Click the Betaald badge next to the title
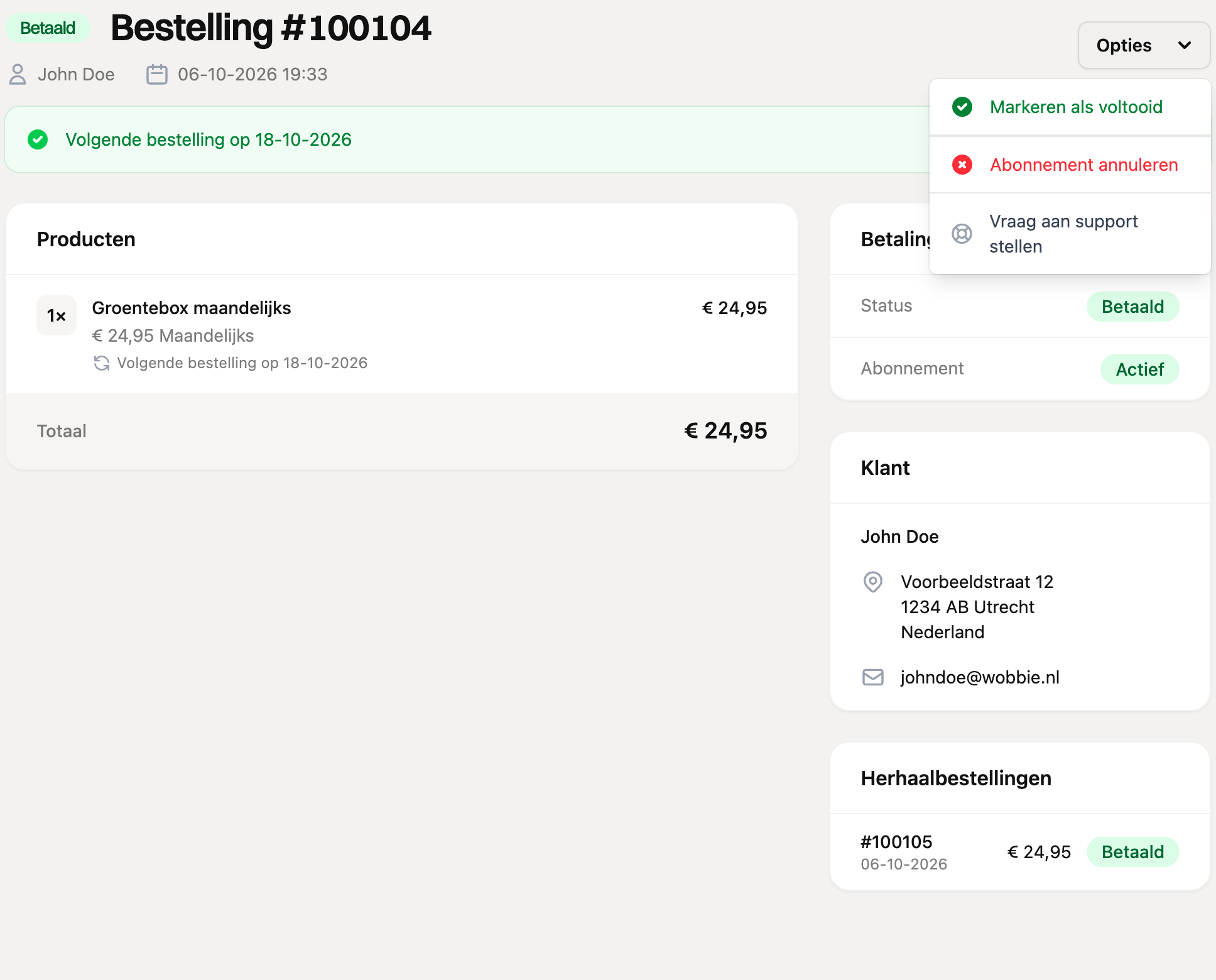Viewport: 1216px width, 980px height. [48, 28]
